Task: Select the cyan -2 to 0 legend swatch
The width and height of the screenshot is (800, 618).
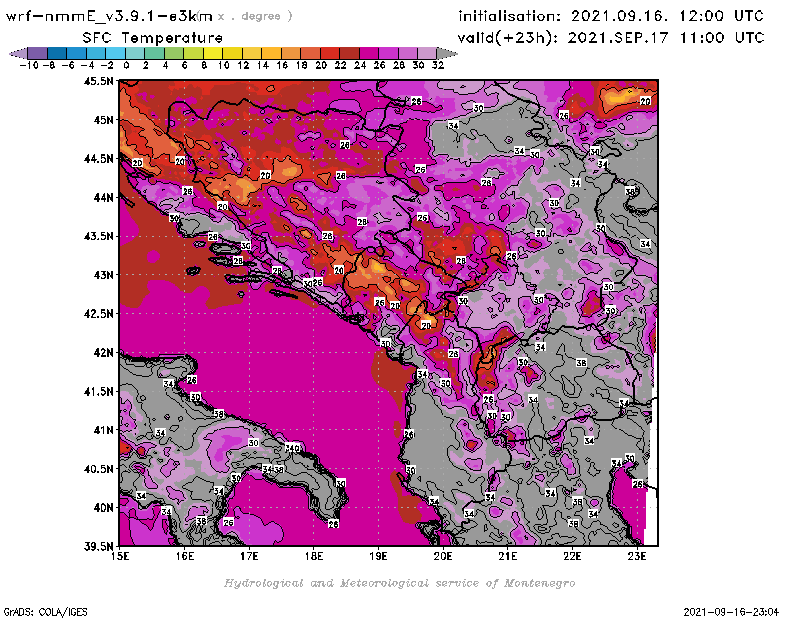Action: (116, 53)
